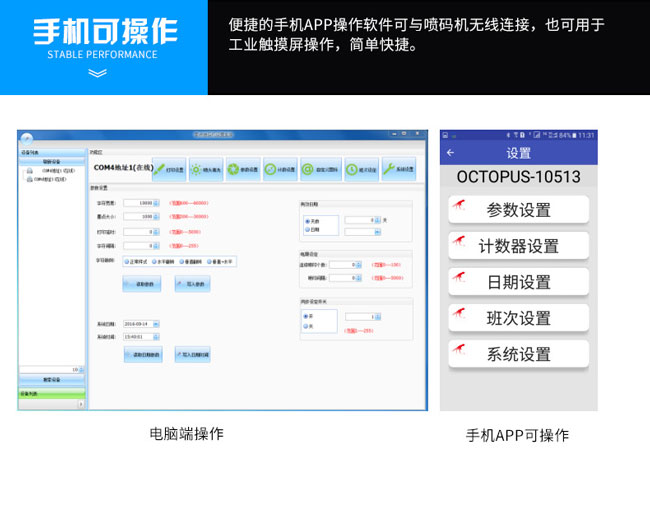Expand first COM device in the device tree
Viewport: 650px width, 512px height.
point(28,171)
